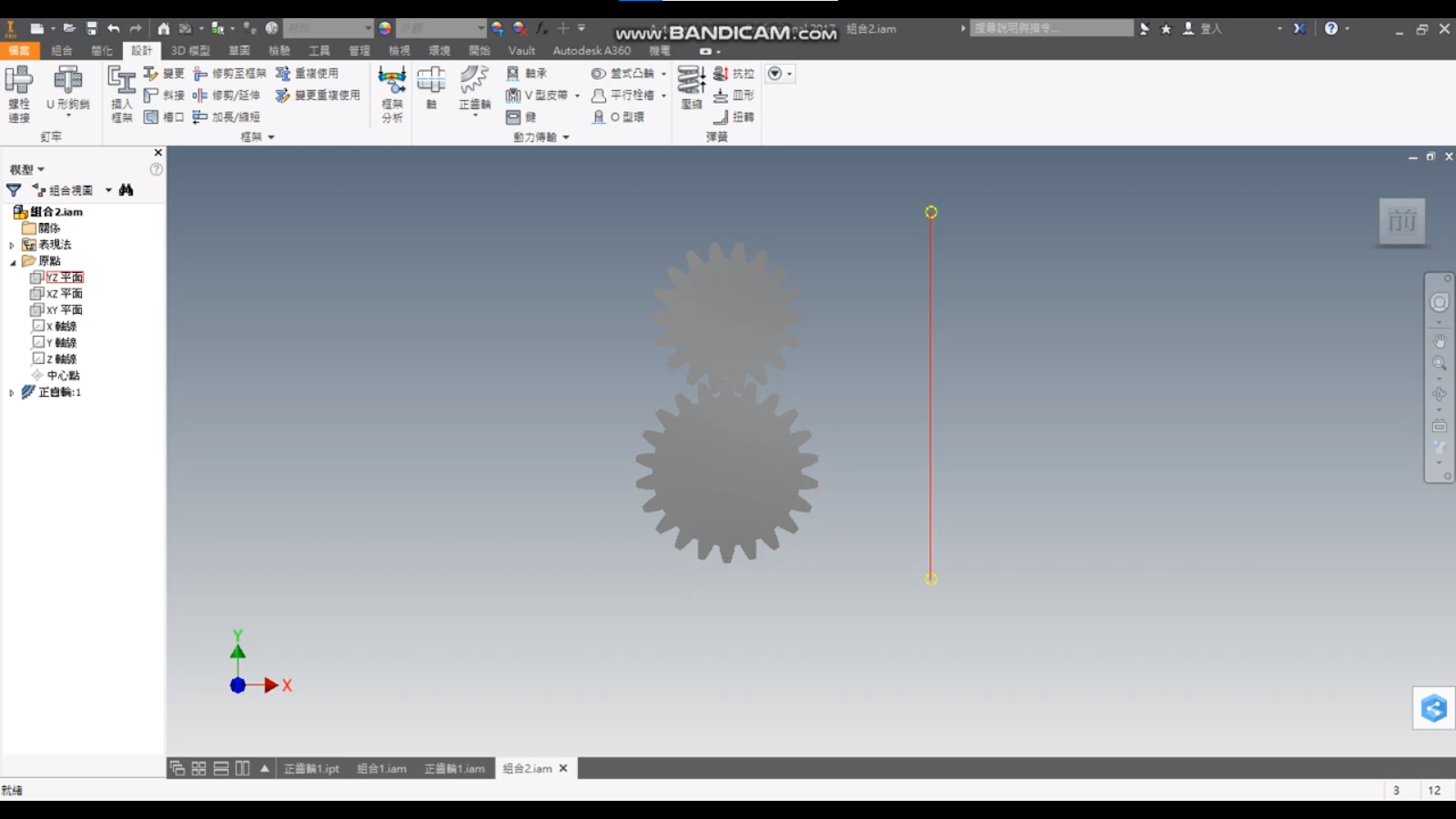Open the 螺栓連接 bolted connection tool
Viewport: 1456px width, 819px height.
coord(19,94)
